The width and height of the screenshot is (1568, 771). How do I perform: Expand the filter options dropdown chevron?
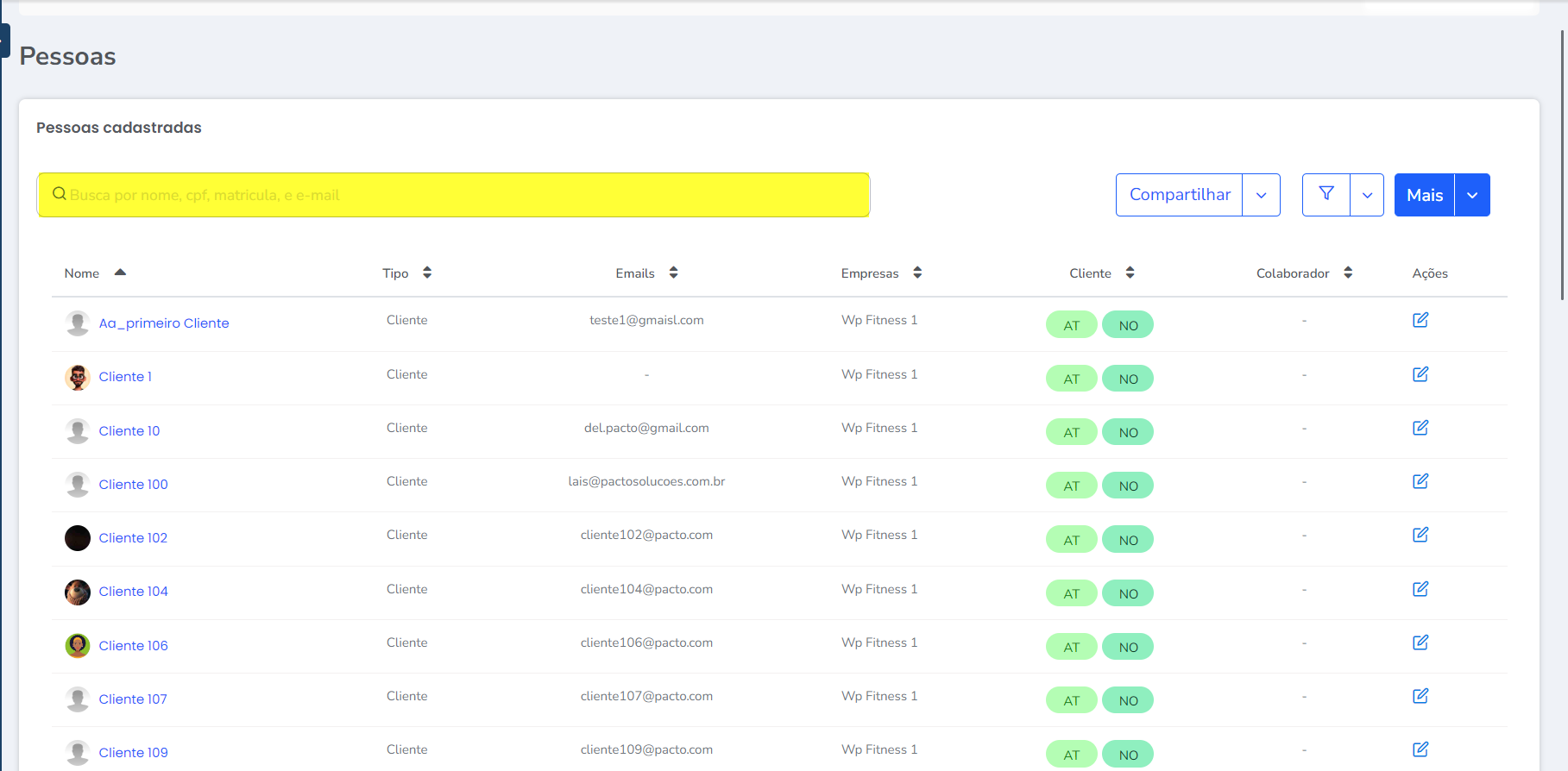coord(1367,195)
